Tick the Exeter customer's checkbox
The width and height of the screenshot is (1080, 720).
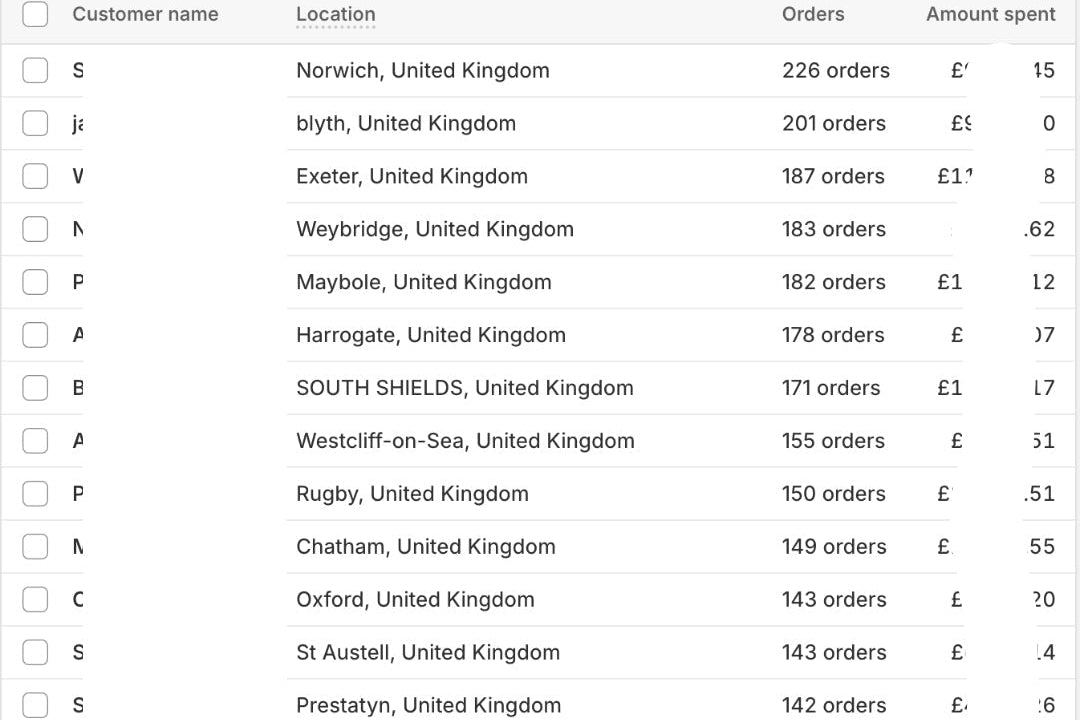[x=35, y=176]
